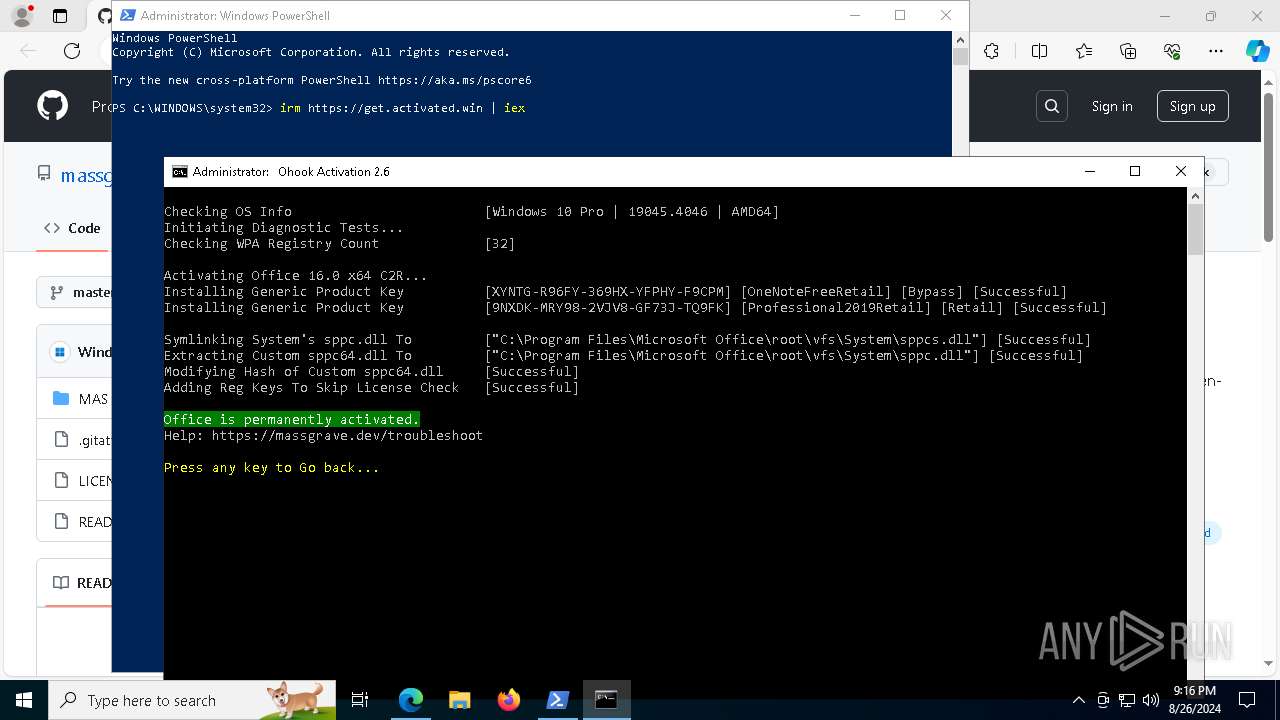Open Edge browser essentials heart icon

point(1172,51)
